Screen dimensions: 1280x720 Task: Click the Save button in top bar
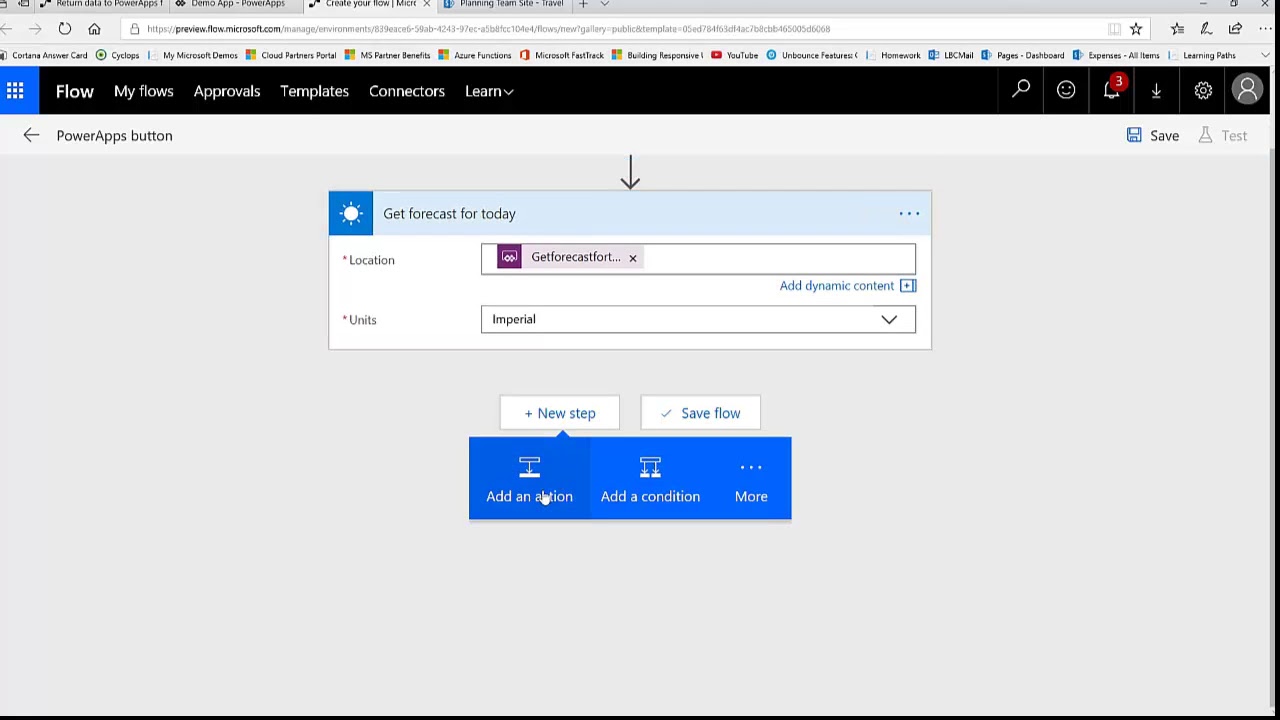click(x=1153, y=135)
